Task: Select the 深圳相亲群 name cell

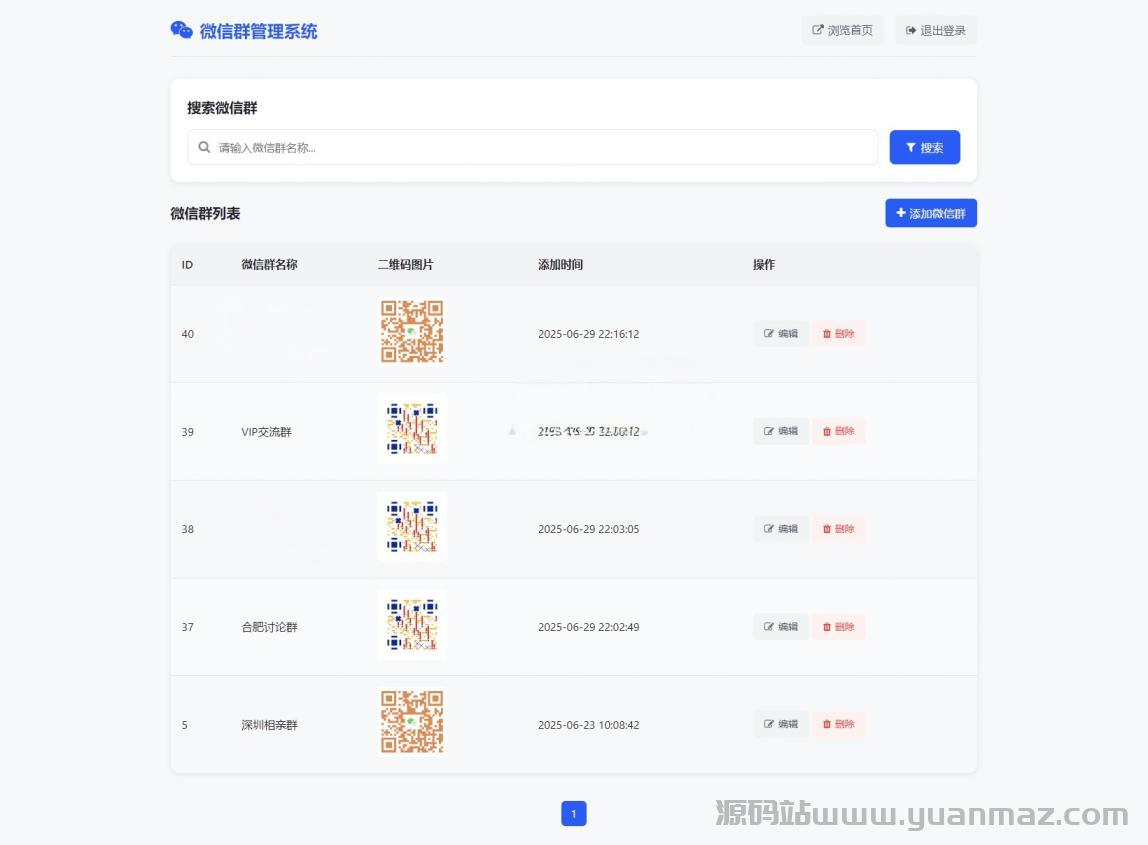Action: point(269,725)
